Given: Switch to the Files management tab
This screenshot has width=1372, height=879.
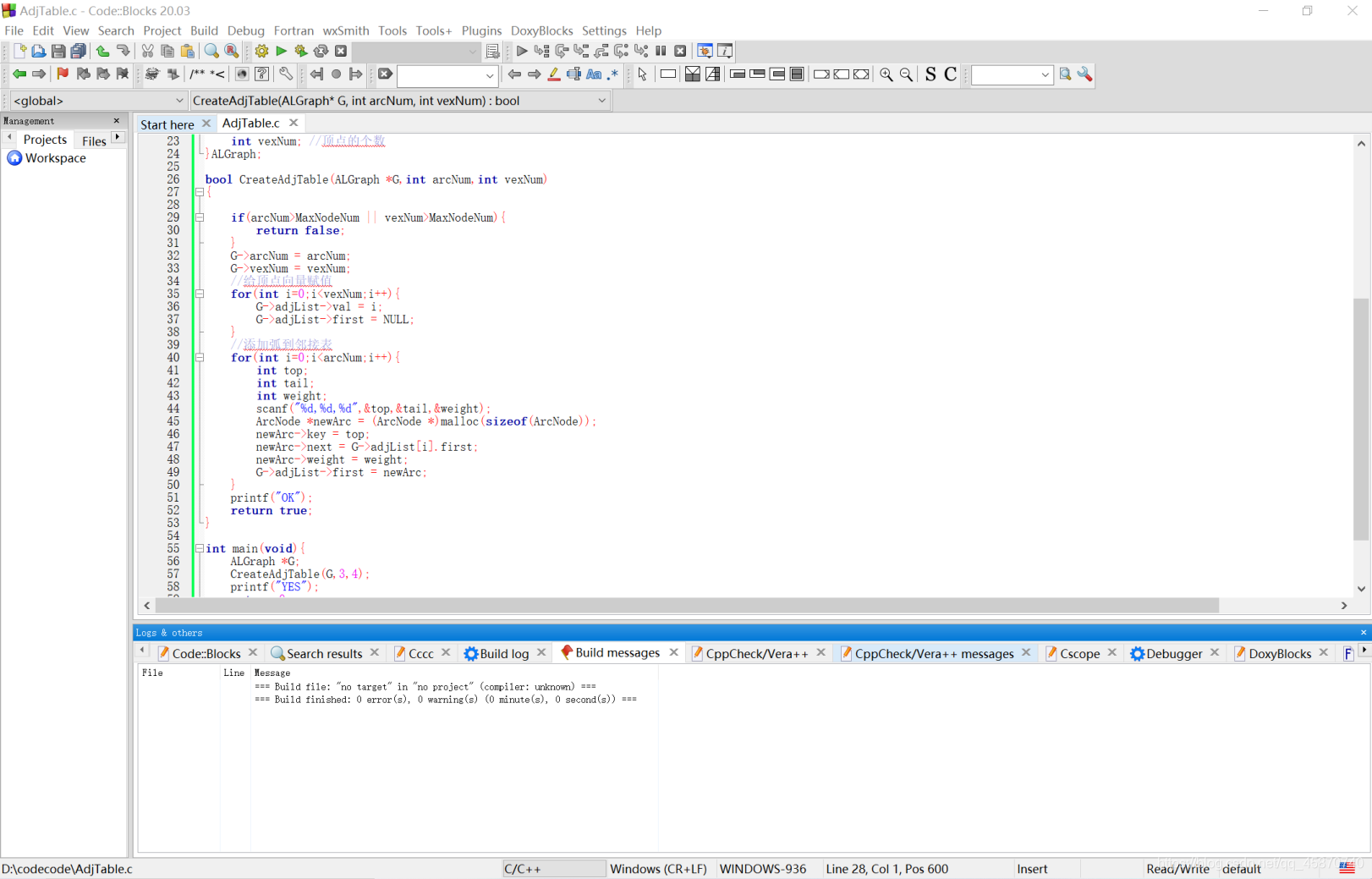Looking at the screenshot, I should point(94,140).
